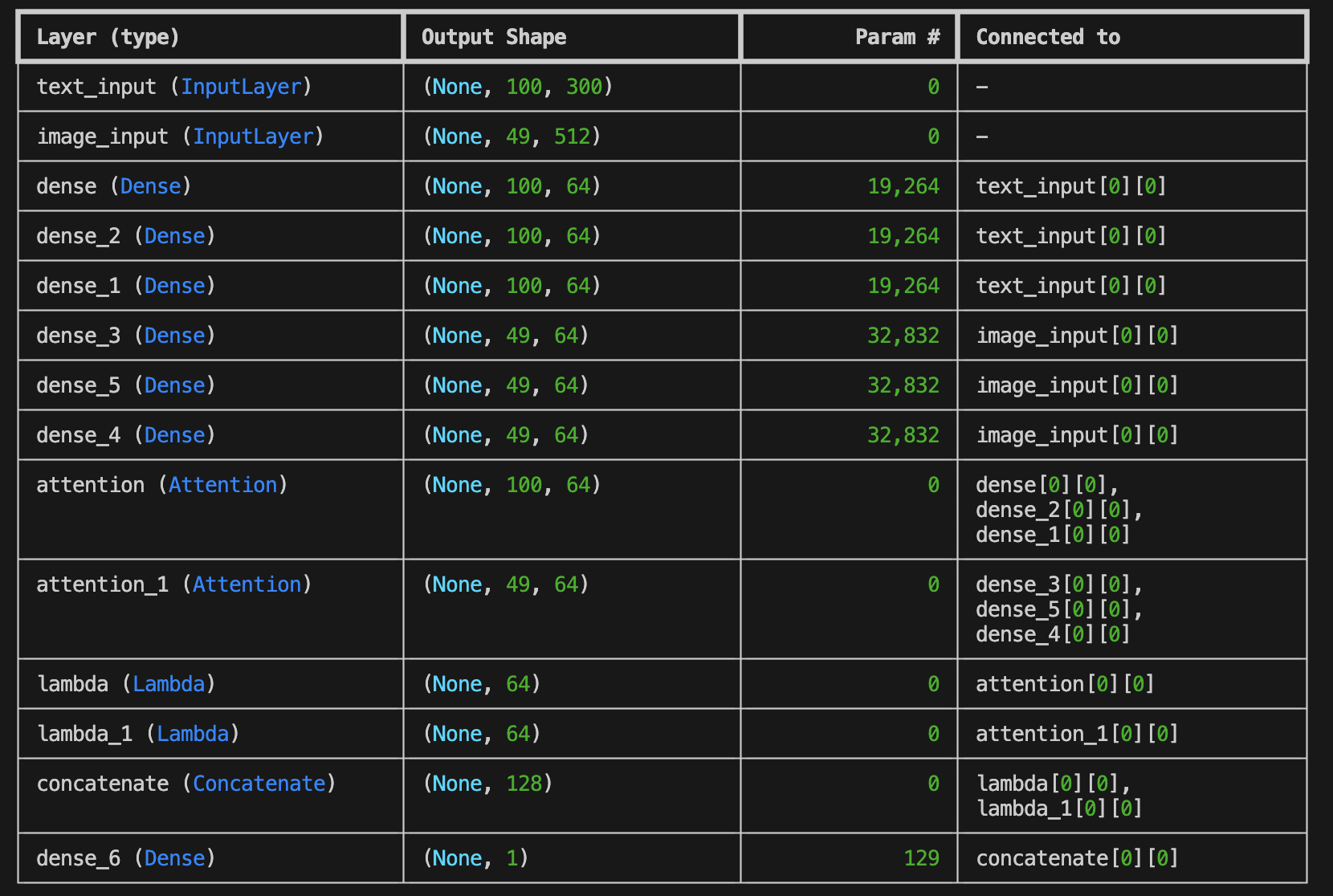Click the dense_3 (Dense) layer name
The height and width of the screenshot is (896, 1333).
pos(126,336)
